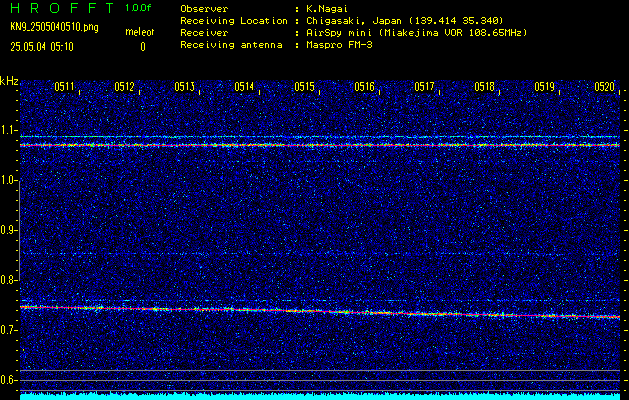Image resolution: width=629 pixels, height=400 pixels.
Task: Click the 0519 time marker
Action: click(x=544, y=87)
